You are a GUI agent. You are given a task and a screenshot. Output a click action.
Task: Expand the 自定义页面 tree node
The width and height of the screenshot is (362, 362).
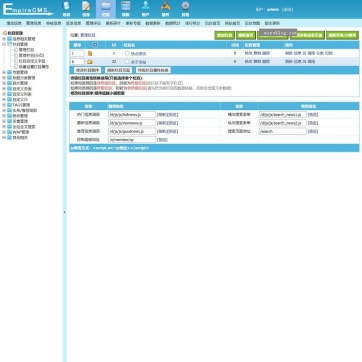[x=4, y=89]
